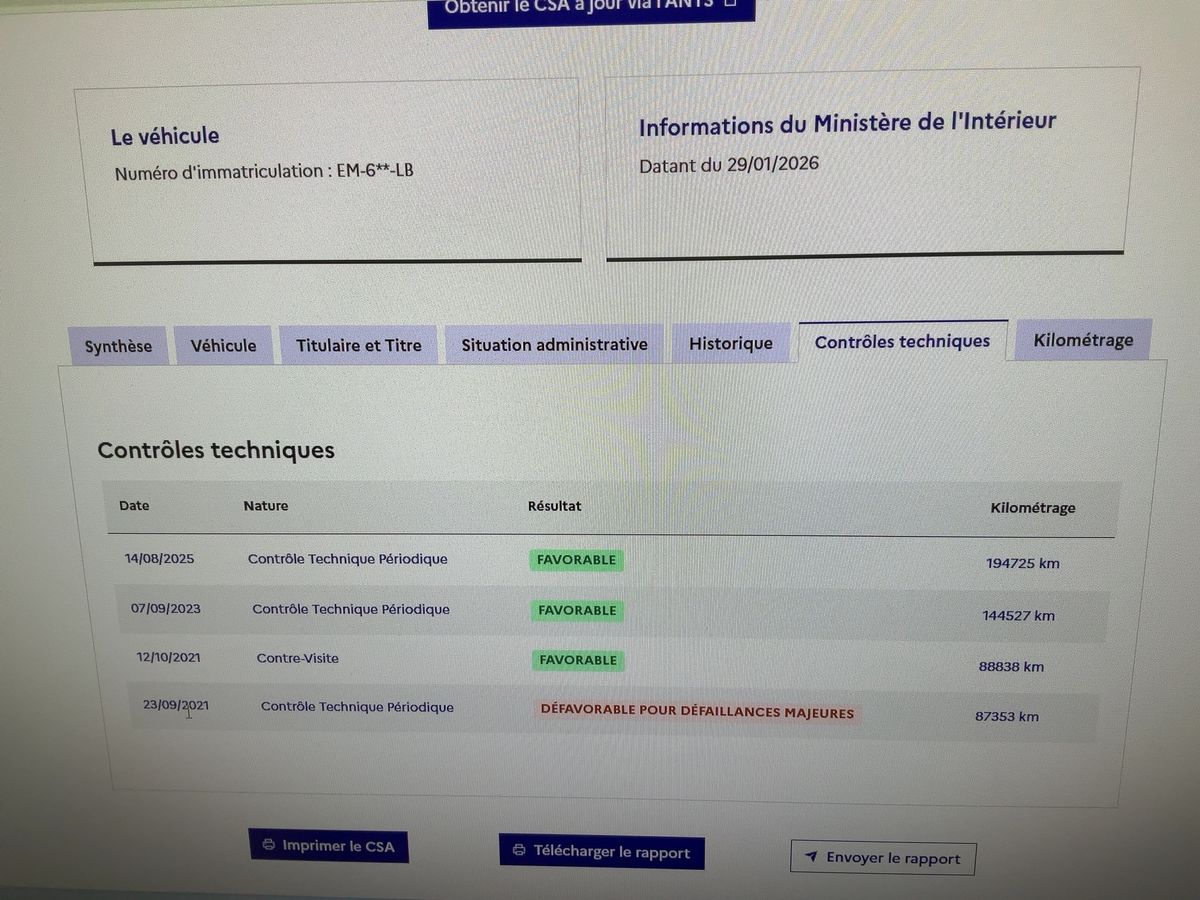The width and height of the screenshot is (1200, 900).
Task: Click the Contre-Visite entry
Action: point(297,658)
